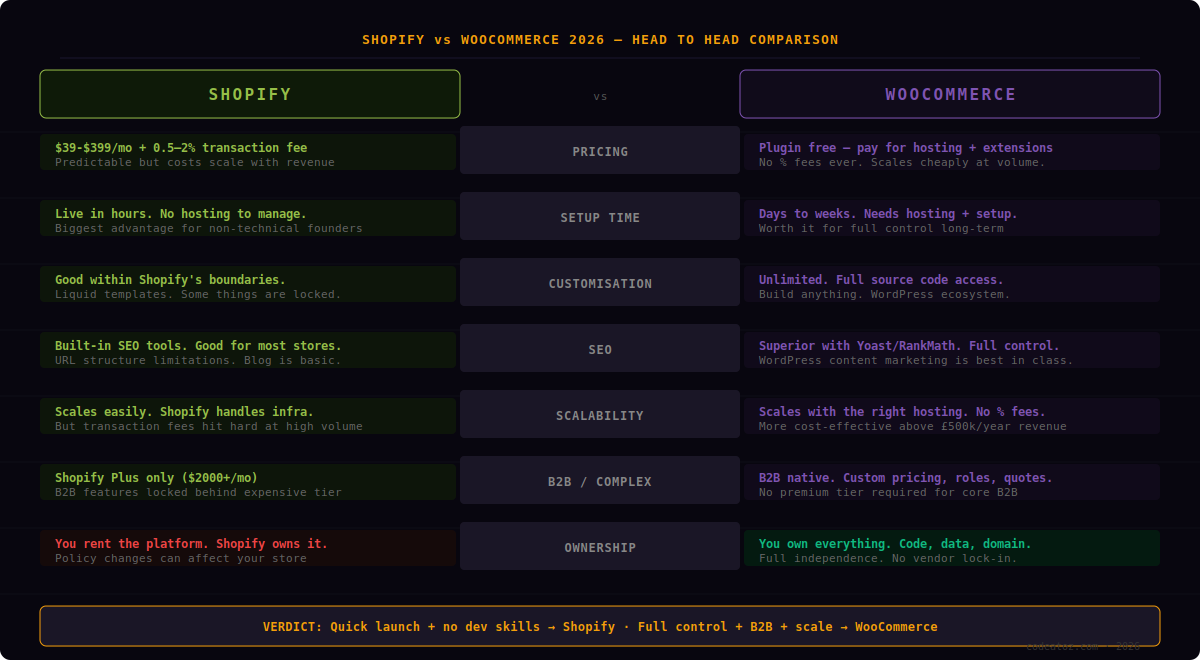Click the VERDICT banner at the bottom
Screen dimensions: 1200x660
click(600, 626)
